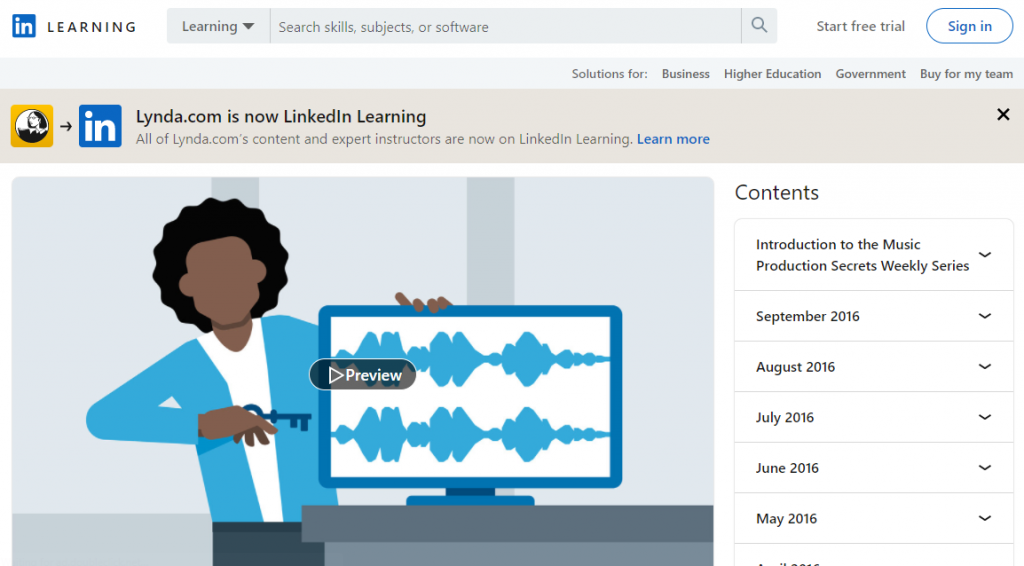Open the Higher Education menu item
Image resolution: width=1024 pixels, height=566 pixels.
click(772, 74)
